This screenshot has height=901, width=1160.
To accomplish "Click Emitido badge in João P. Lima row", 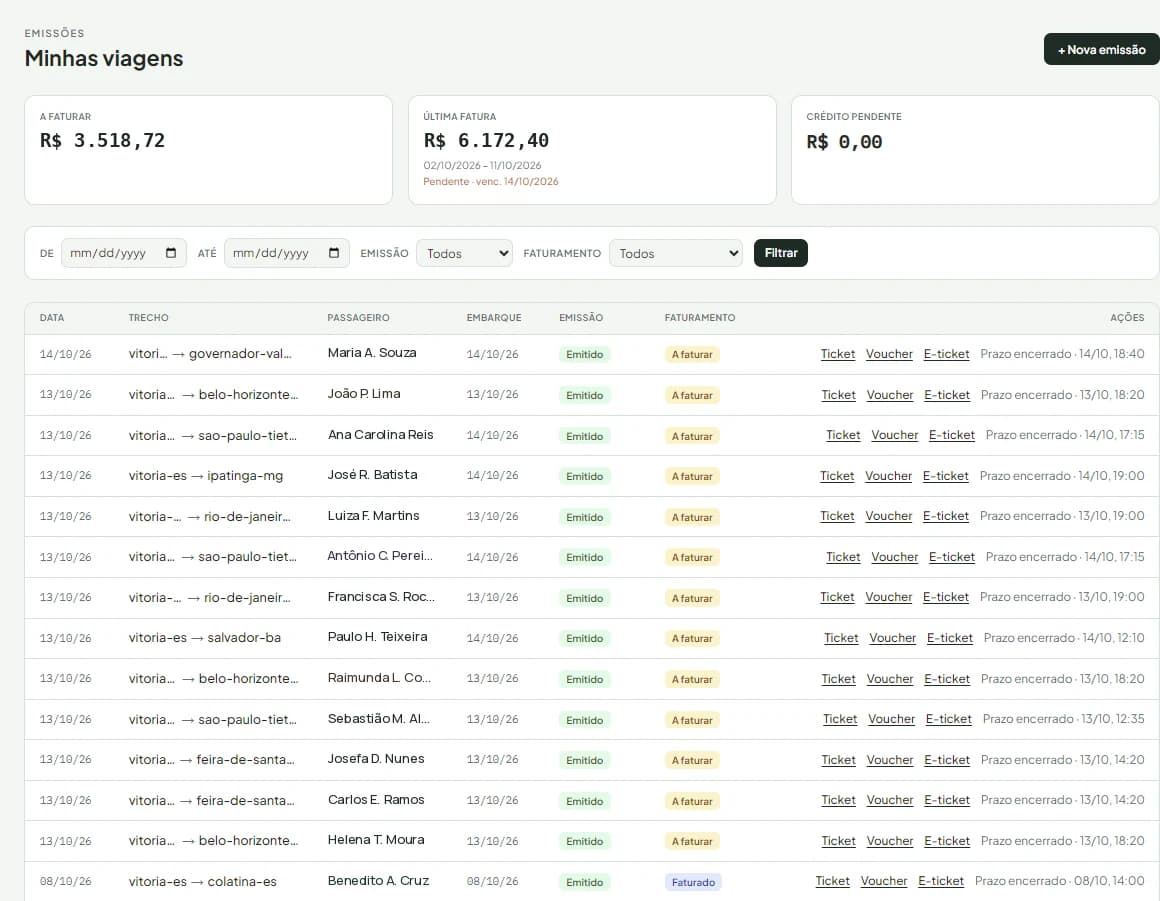I will point(584,395).
